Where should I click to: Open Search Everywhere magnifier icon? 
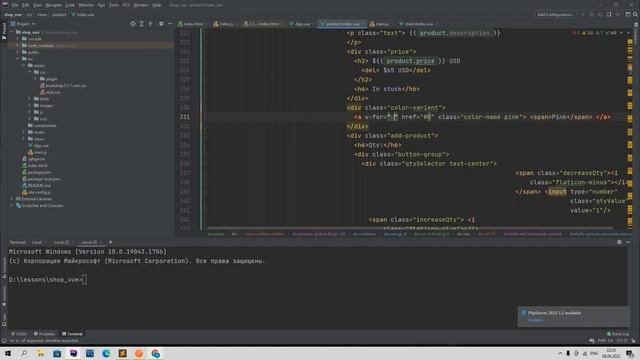tap(635, 14)
